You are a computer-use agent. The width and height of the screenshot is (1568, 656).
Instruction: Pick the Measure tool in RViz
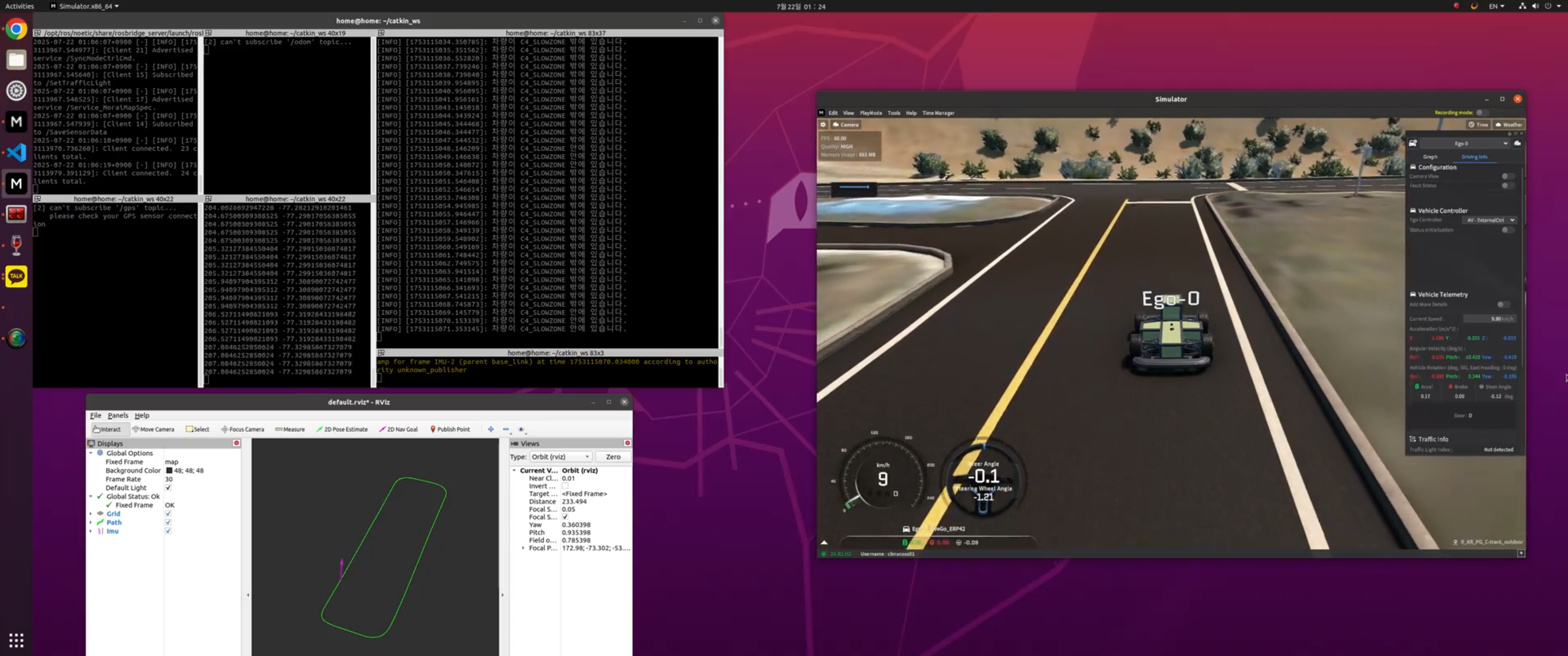[x=290, y=429]
